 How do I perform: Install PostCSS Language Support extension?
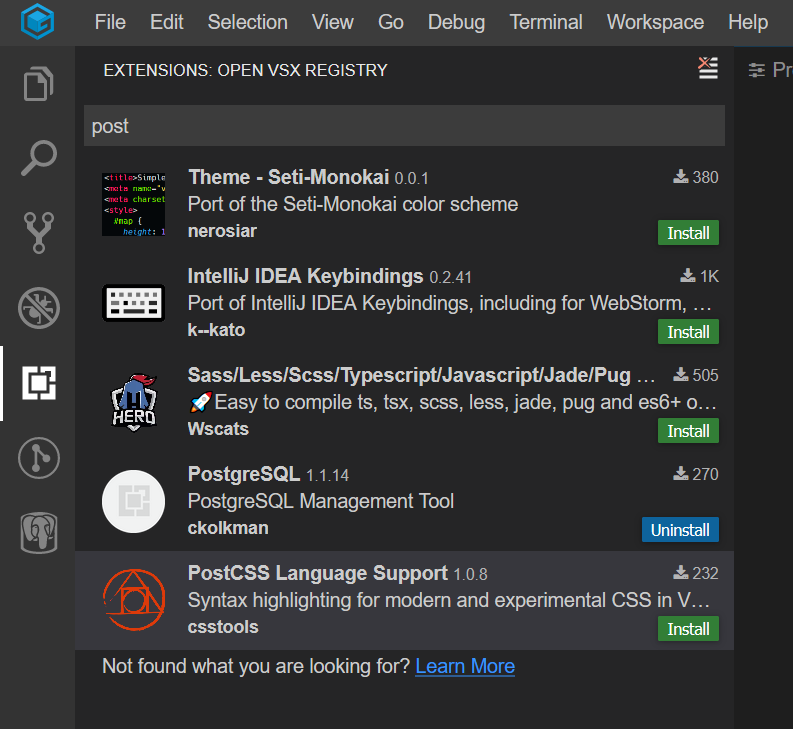tap(688, 629)
